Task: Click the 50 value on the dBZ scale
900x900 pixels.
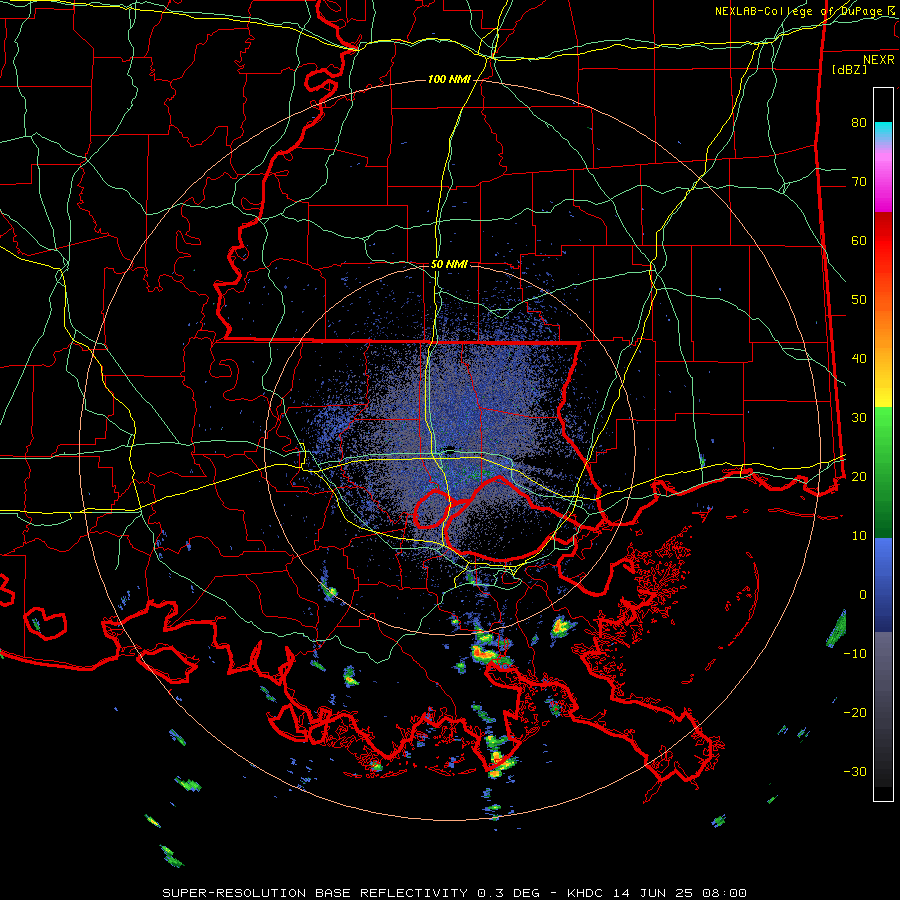Action: pyautogui.click(x=859, y=300)
